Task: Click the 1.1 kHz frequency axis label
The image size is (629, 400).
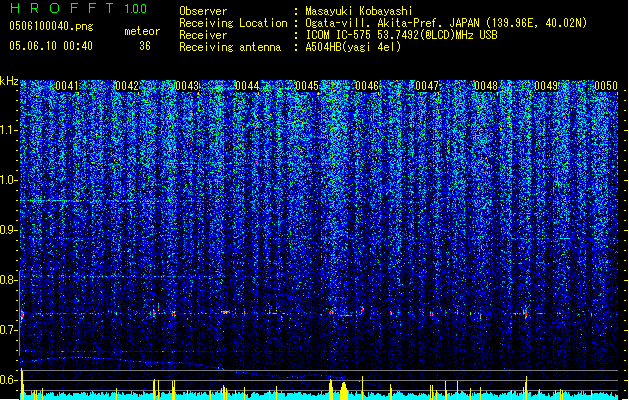Action: pos(8,130)
